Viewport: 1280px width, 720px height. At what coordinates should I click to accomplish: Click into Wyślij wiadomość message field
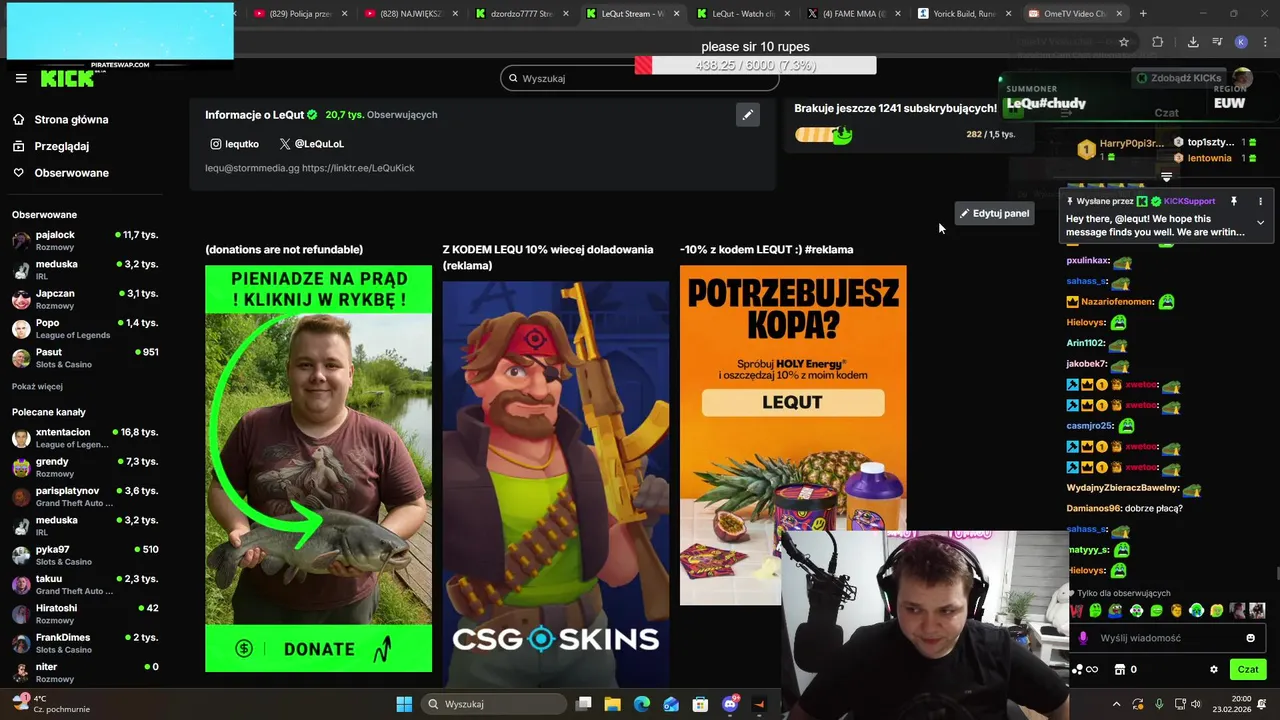pyautogui.click(x=1167, y=638)
